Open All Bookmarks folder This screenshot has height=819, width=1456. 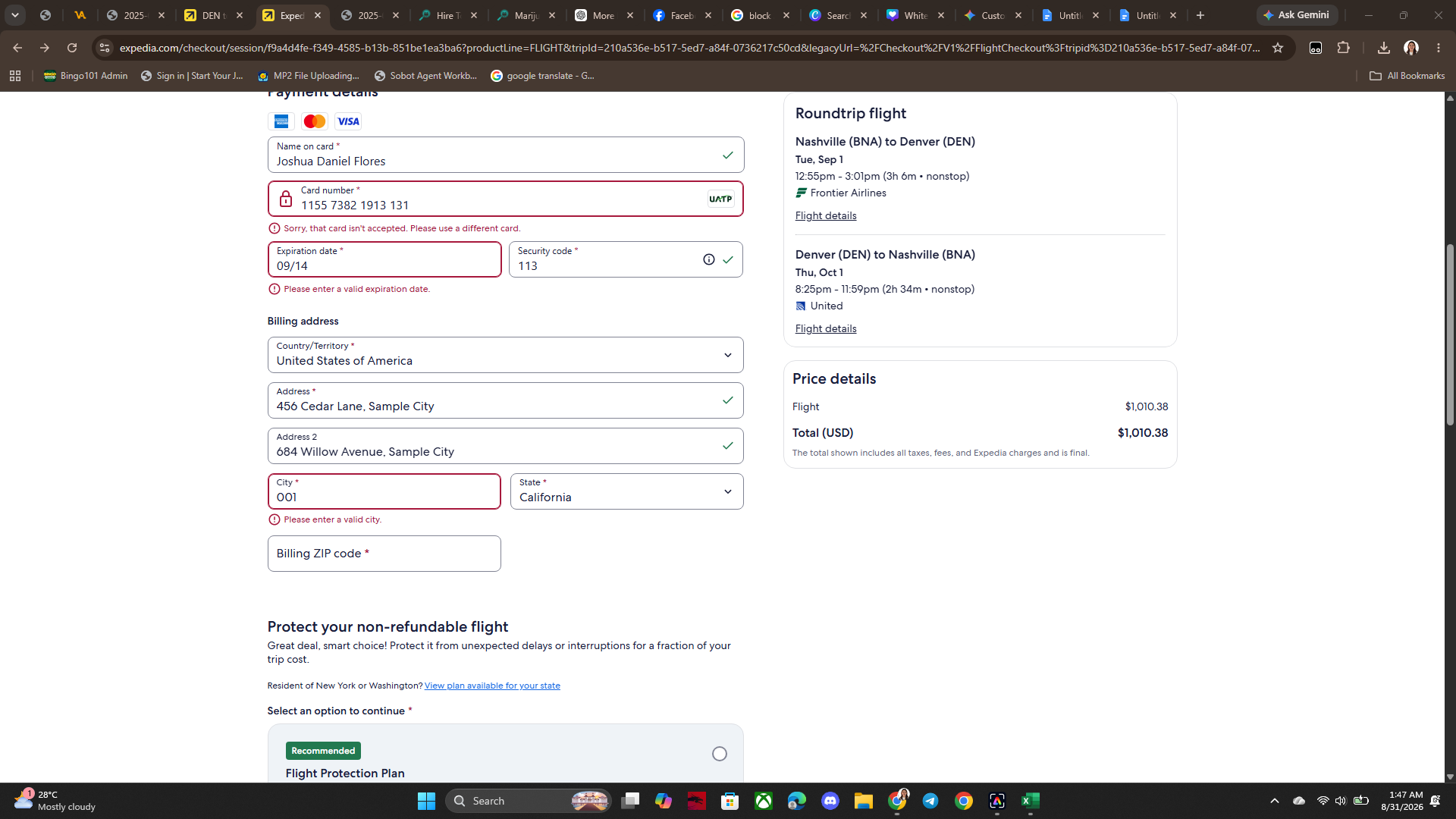point(1407,76)
